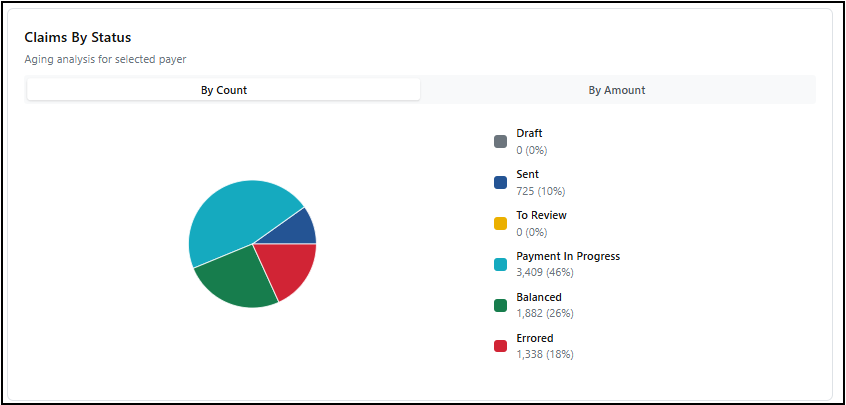Select the Errored legend label
846x405 pixels.
(x=535, y=338)
